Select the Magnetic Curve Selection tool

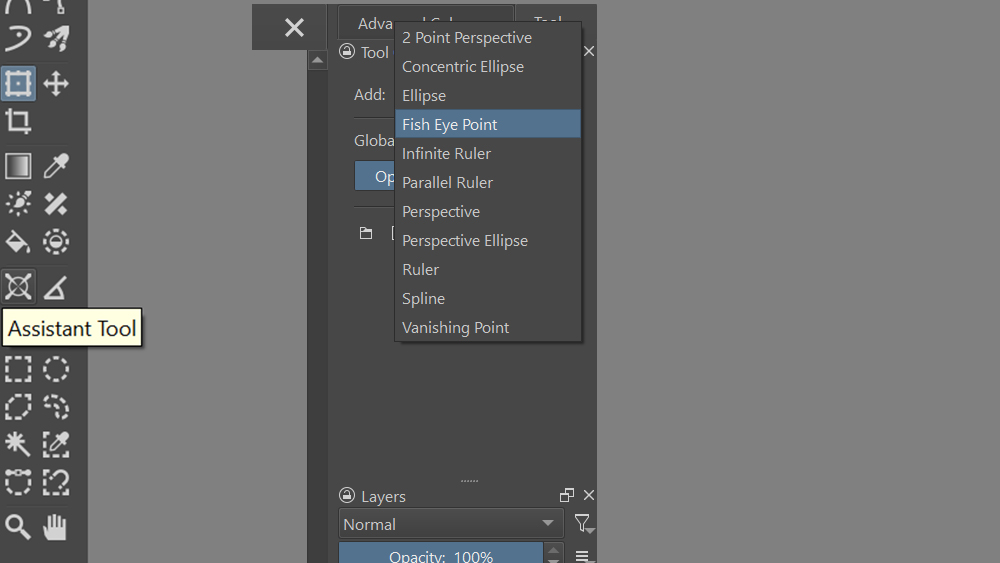[x=56, y=483]
